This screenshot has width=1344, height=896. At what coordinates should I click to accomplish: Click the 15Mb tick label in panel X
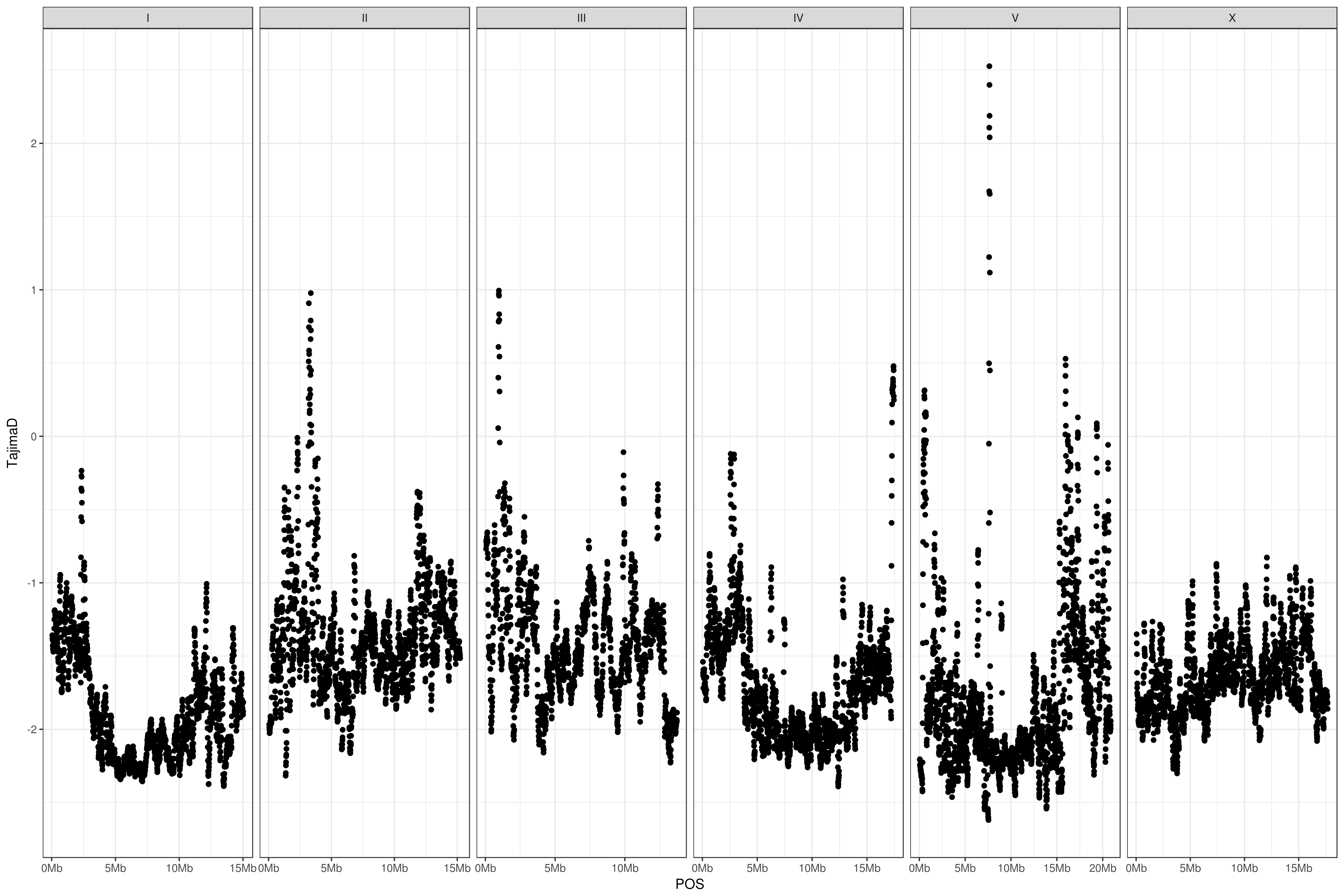click(x=1298, y=869)
